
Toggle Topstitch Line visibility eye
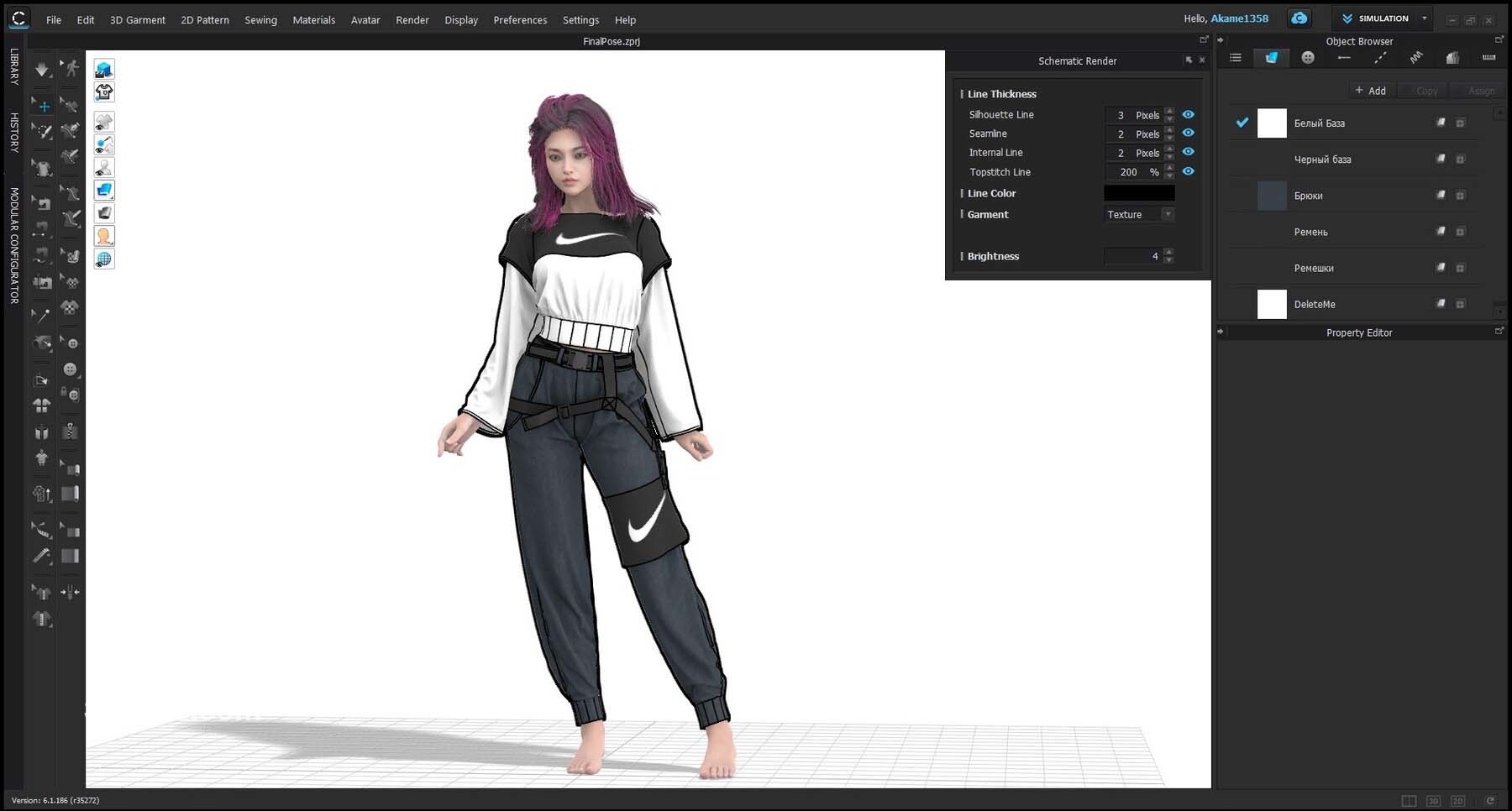(x=1188, y=171)
